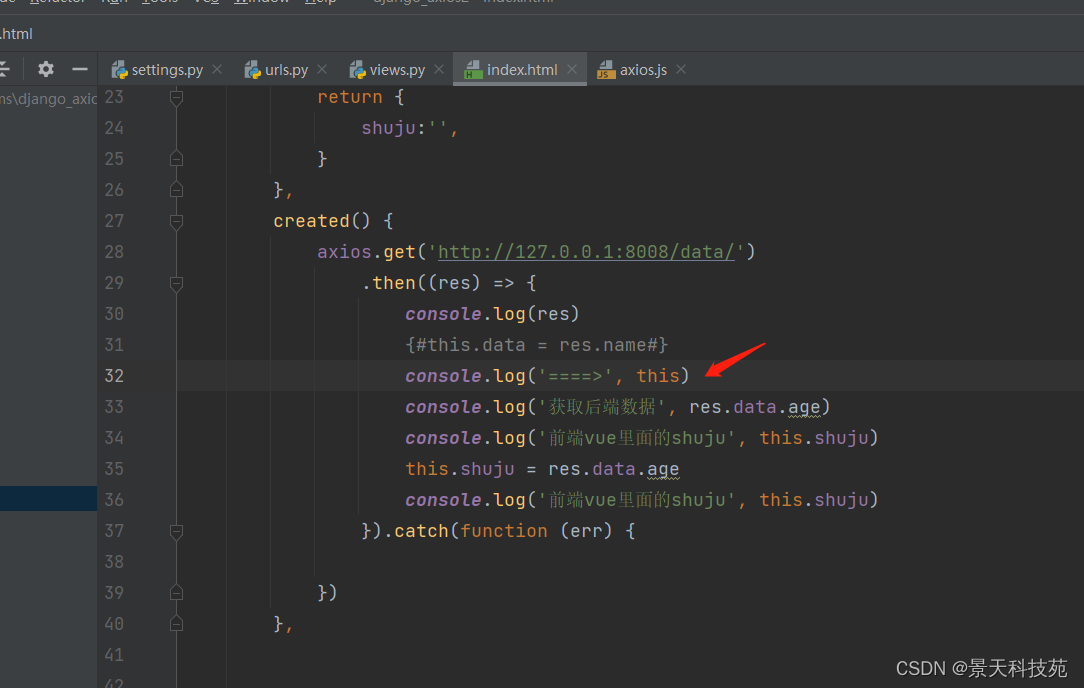Click the commented "{#this.data = res.name#}" line

[536, 345]
